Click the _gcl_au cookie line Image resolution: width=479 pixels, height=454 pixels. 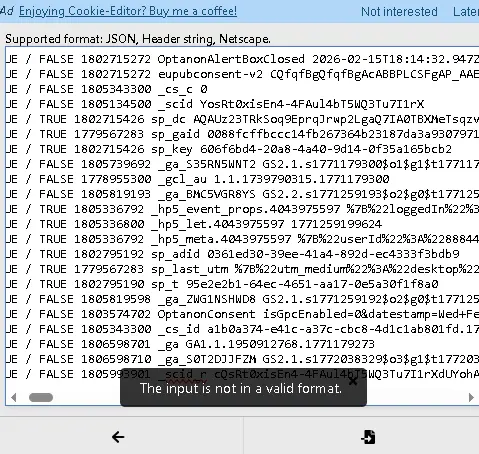coord(198,179)
